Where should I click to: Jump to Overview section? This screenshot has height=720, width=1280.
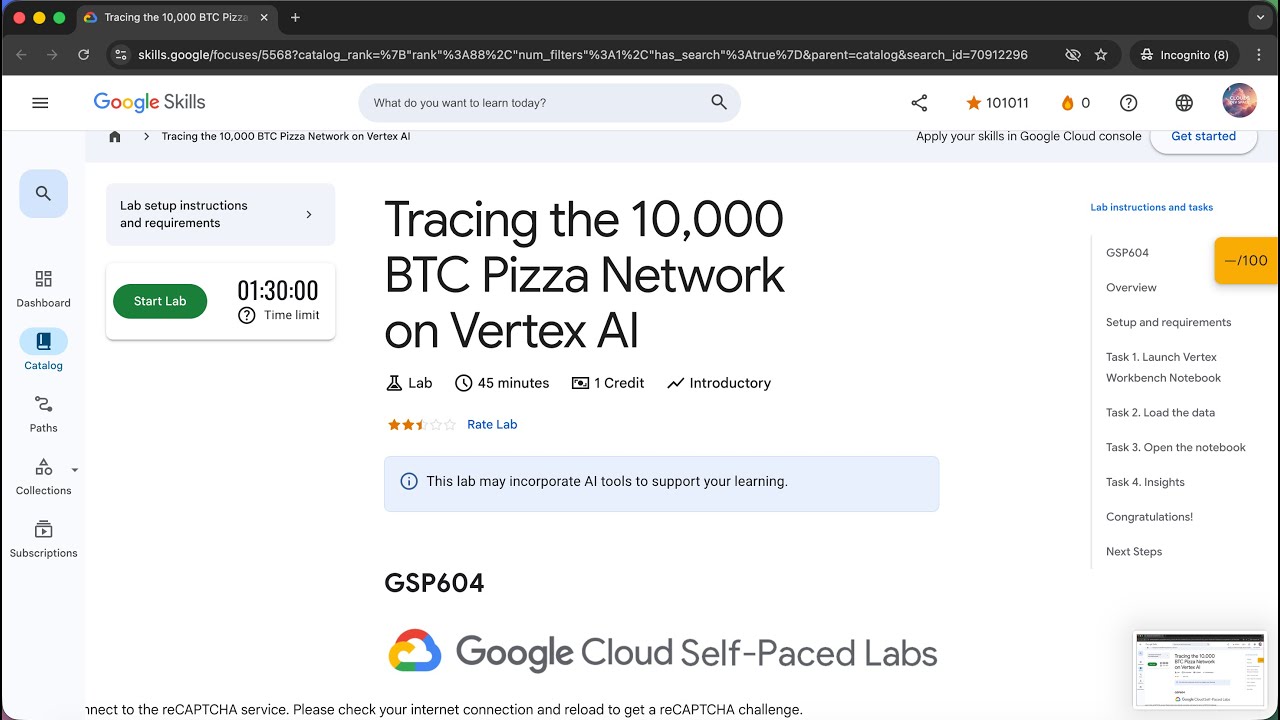coord(1131,287)
